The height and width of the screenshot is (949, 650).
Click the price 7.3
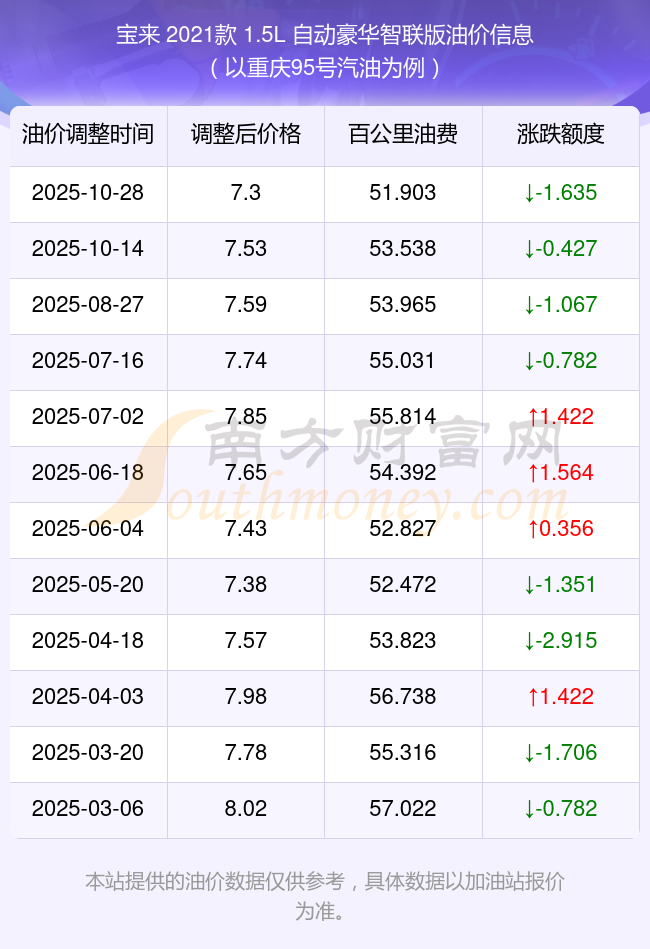[246, 193]
